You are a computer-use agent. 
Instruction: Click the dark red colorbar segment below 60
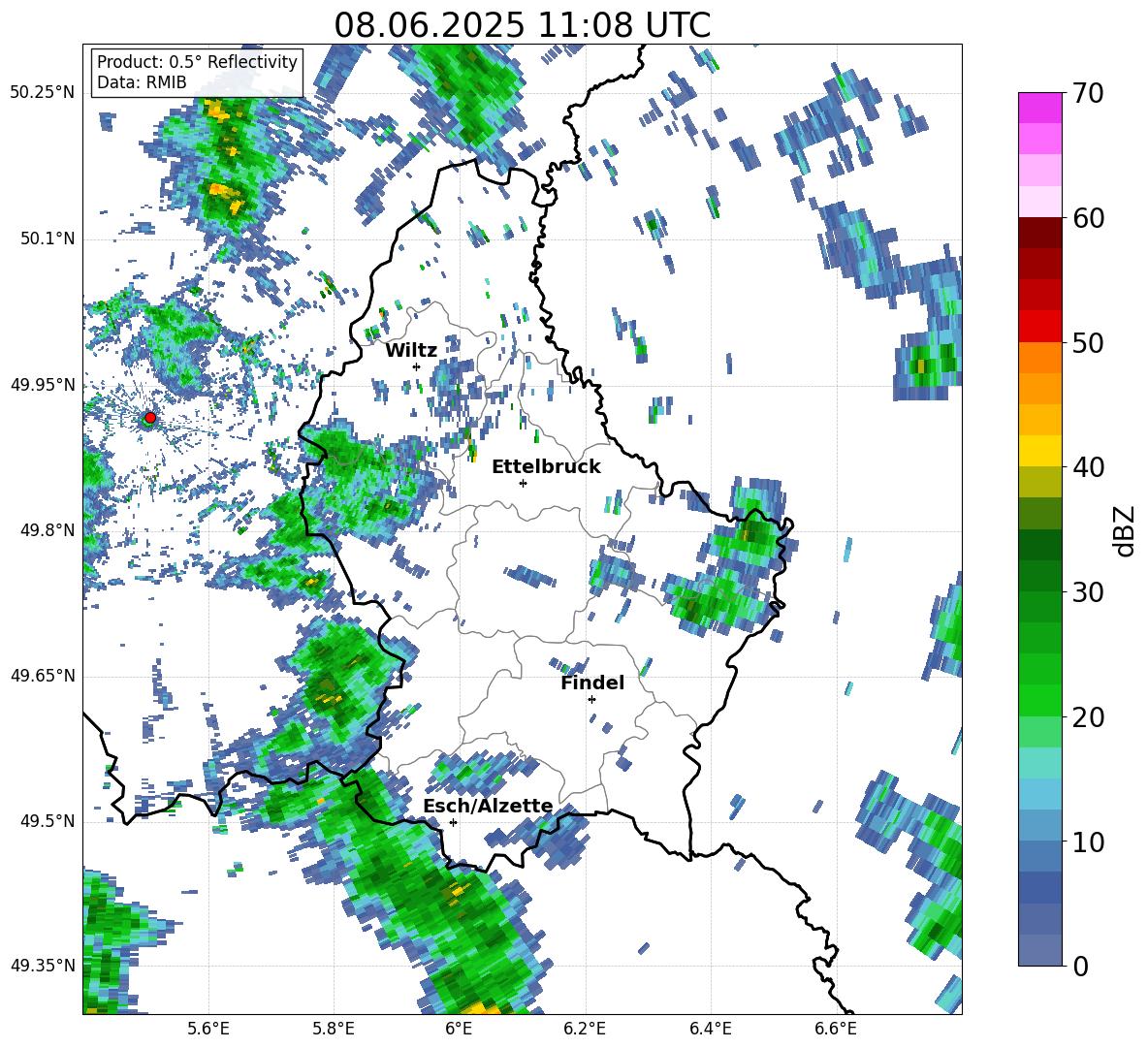pos(1039,233)
